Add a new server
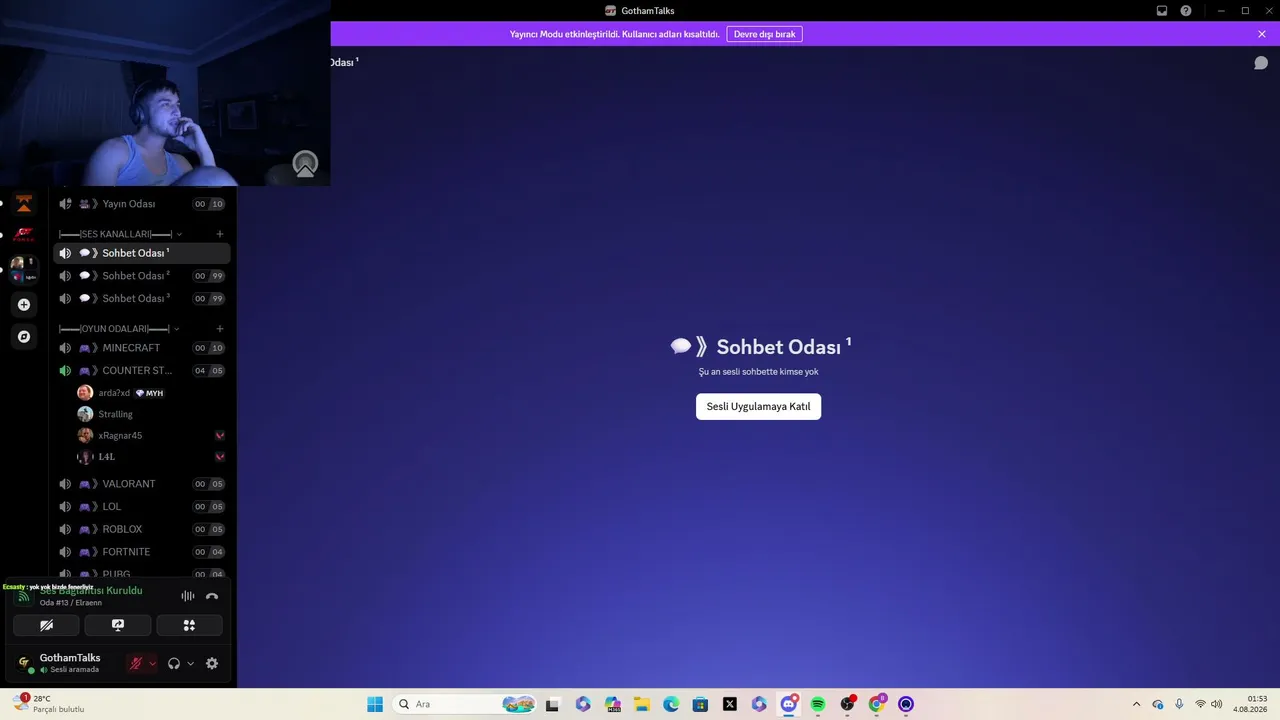This screenshot has width=1280, height=720. click(x=24, y=305)
